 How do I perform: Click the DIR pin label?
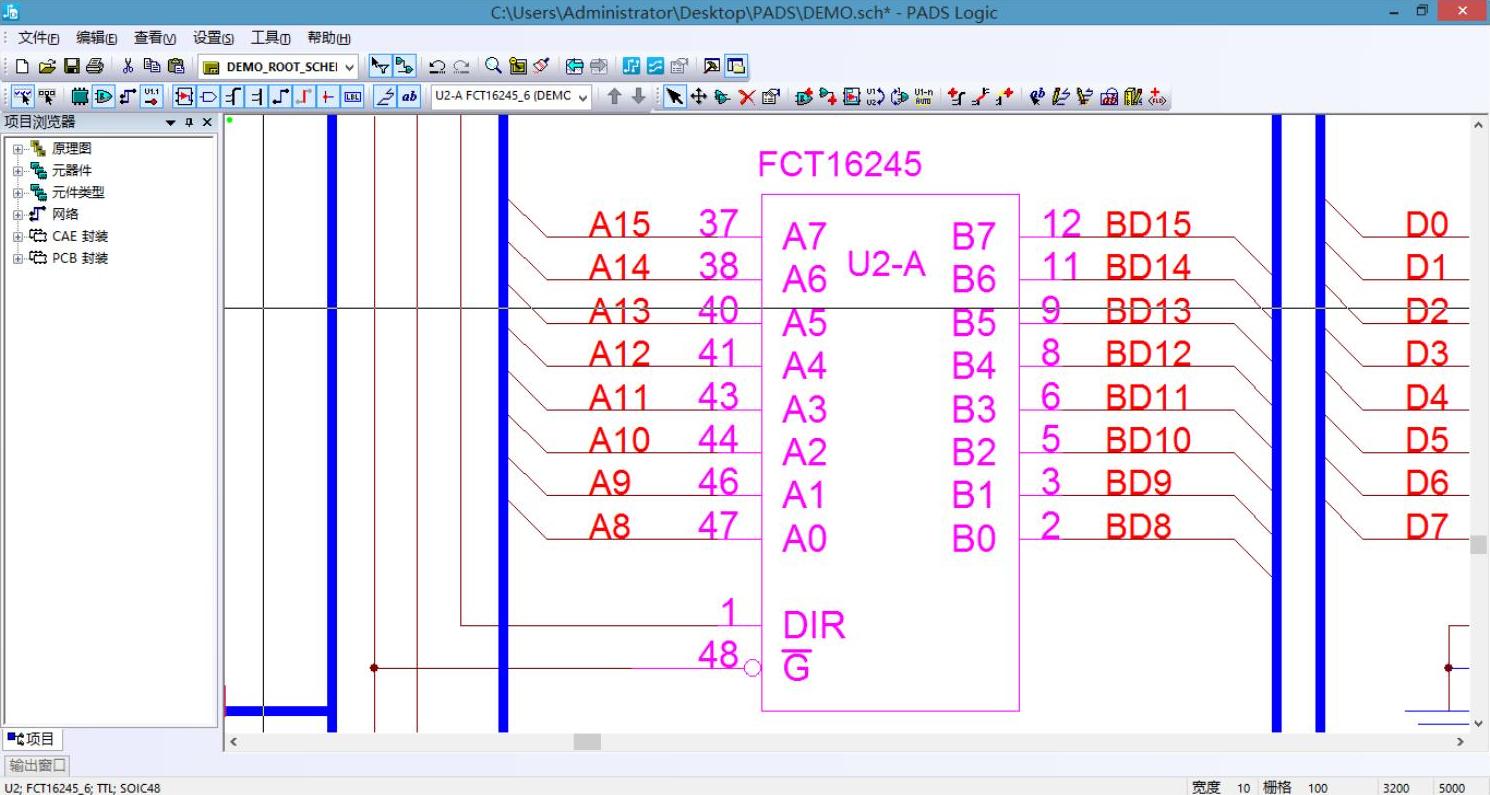[x=814, y=626]
